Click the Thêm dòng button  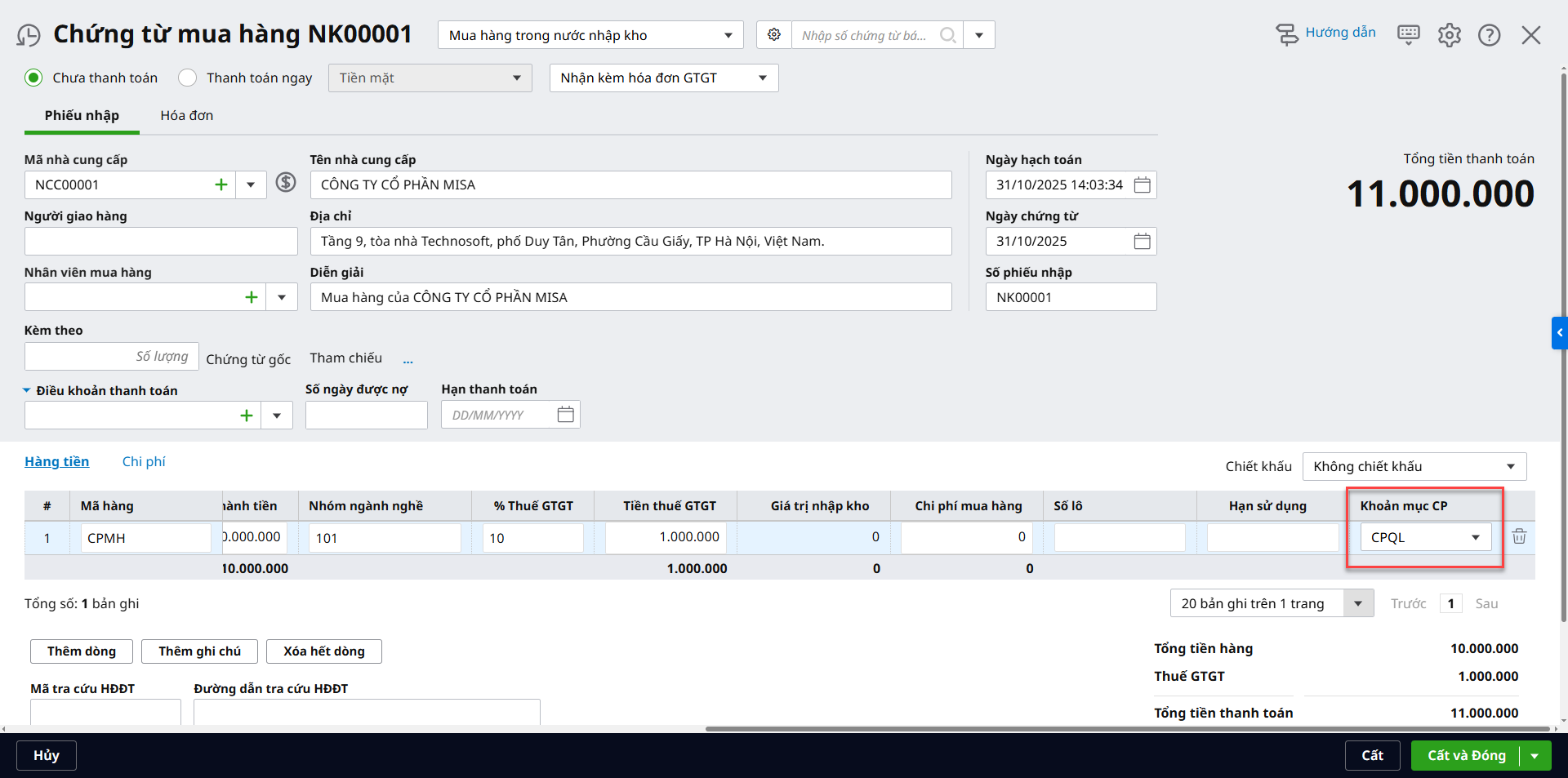[x=82, y=651]
